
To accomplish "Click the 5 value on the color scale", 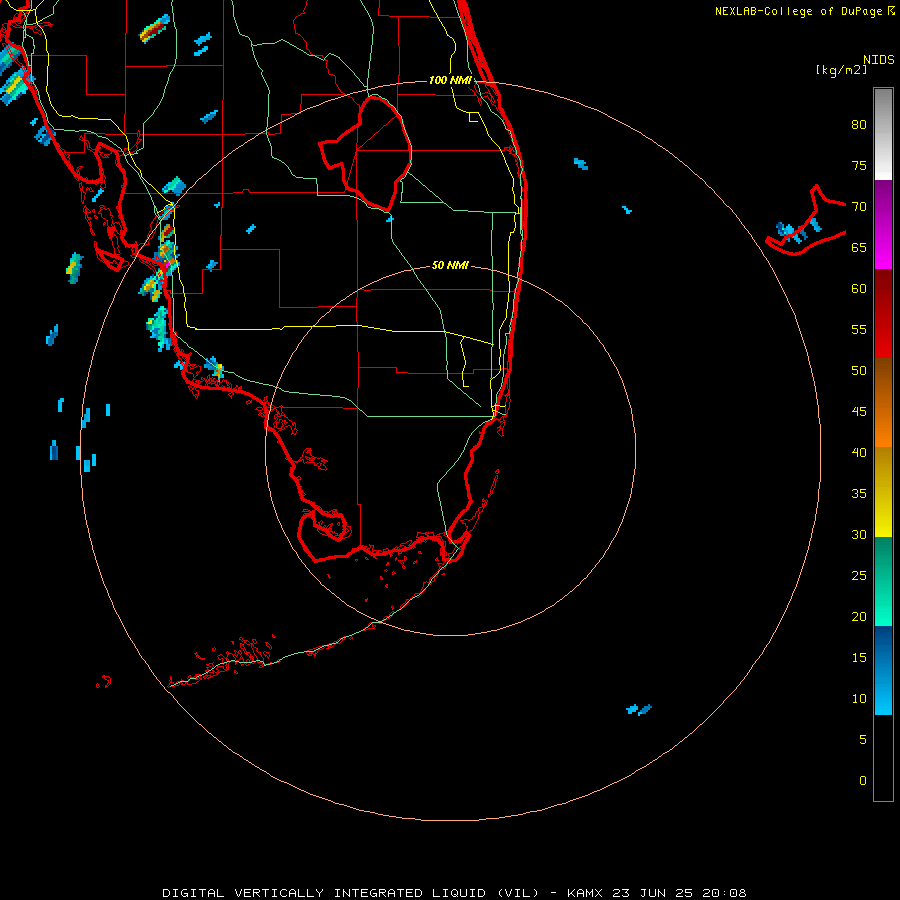I will (x=863, y=739).
